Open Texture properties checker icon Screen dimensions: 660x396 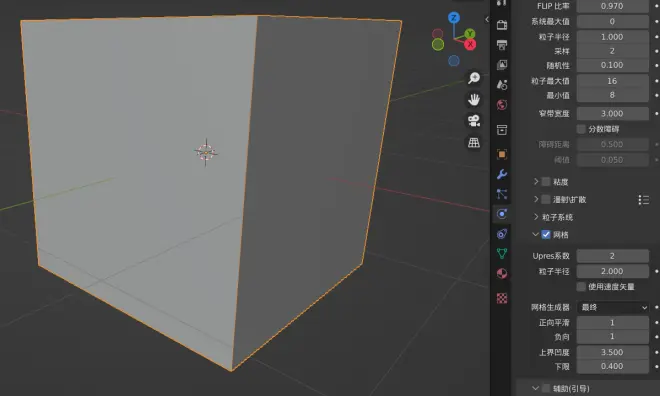pyautogui.click(x=502, y=298)
